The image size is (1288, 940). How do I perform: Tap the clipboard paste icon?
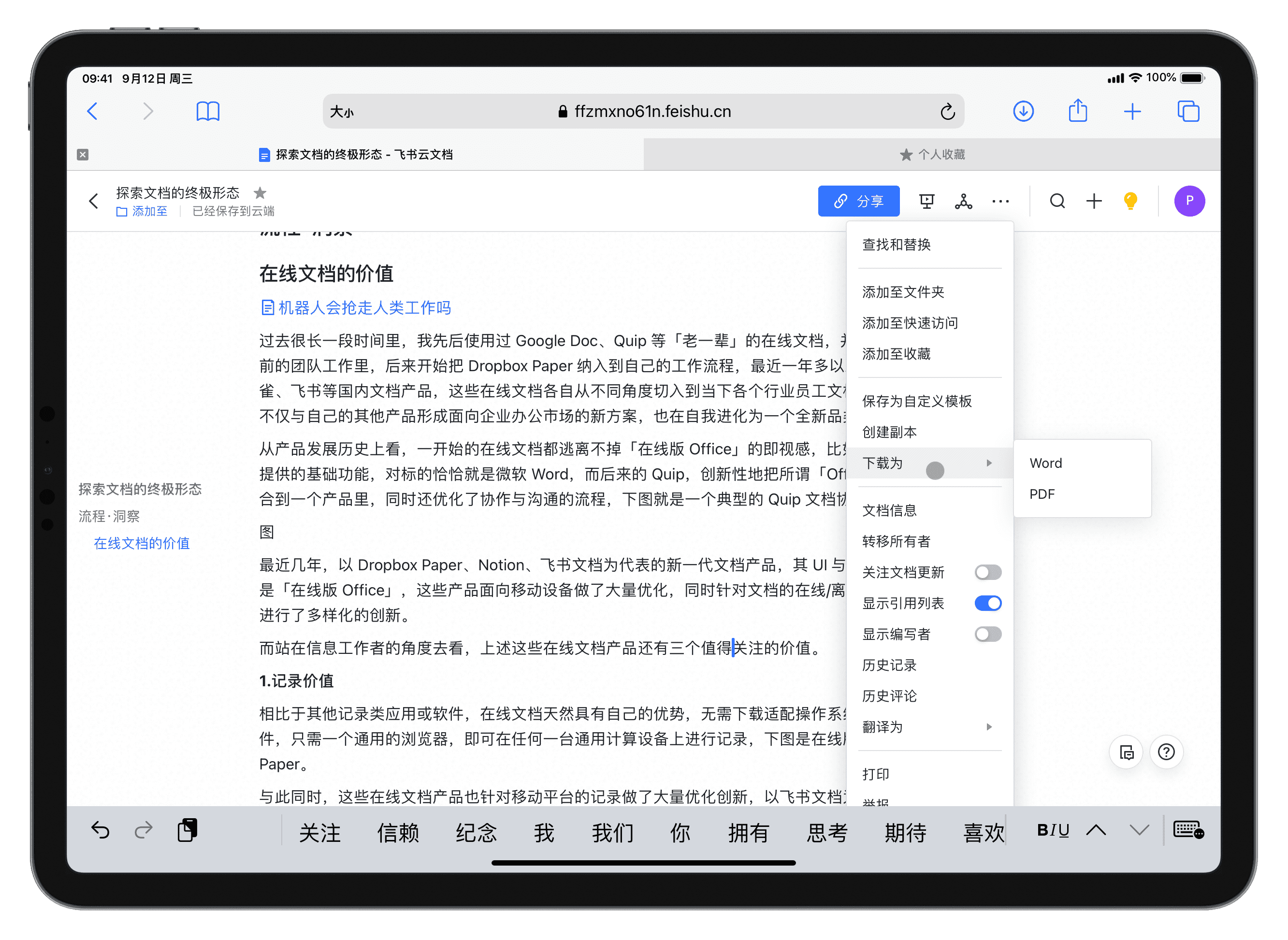[187, 830]
